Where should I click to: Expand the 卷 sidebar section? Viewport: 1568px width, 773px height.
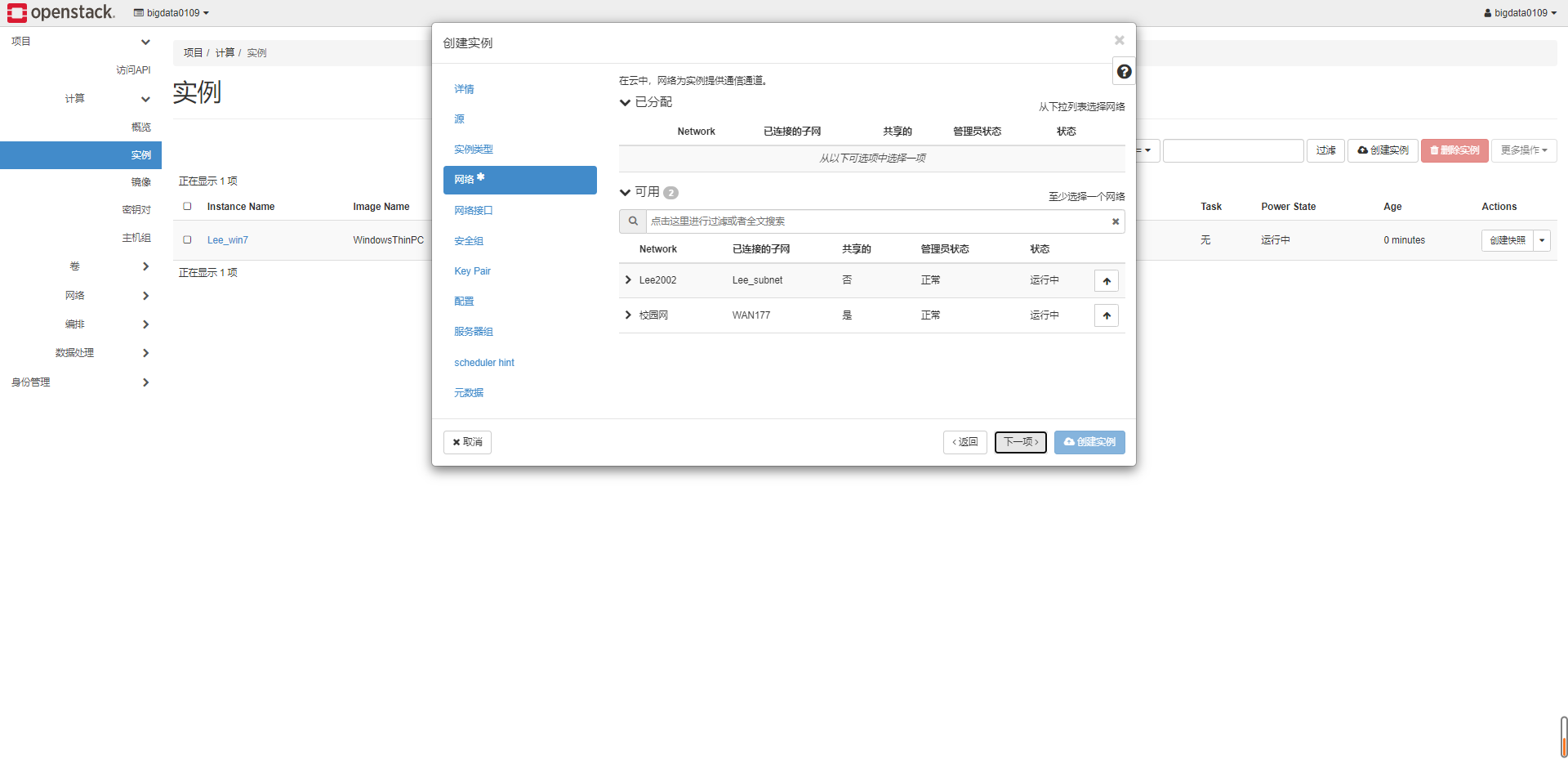click(x=145, y=266)
